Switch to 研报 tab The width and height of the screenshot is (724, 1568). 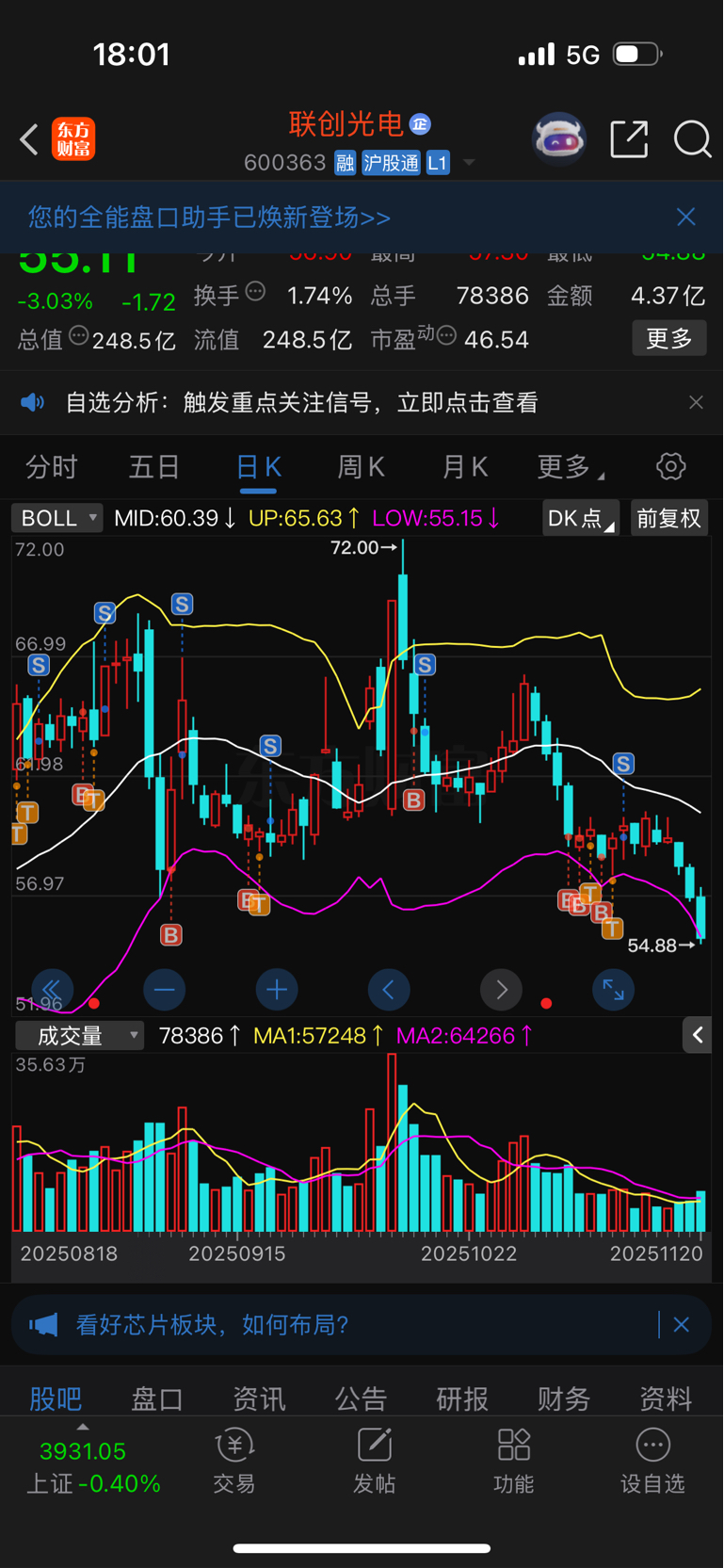click(462, 1398)
